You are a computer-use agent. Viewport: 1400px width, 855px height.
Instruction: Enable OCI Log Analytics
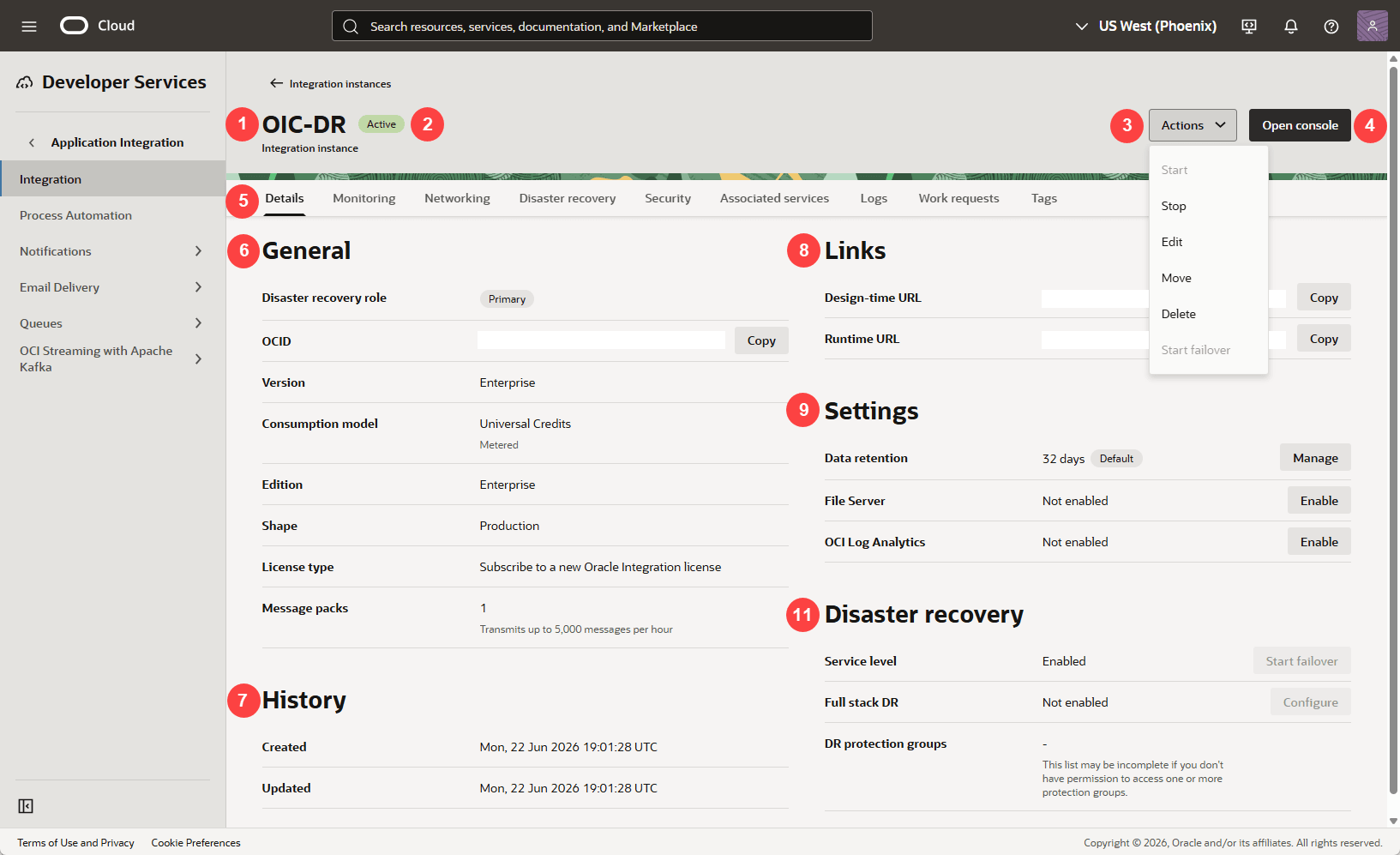tap(1319, 542)
